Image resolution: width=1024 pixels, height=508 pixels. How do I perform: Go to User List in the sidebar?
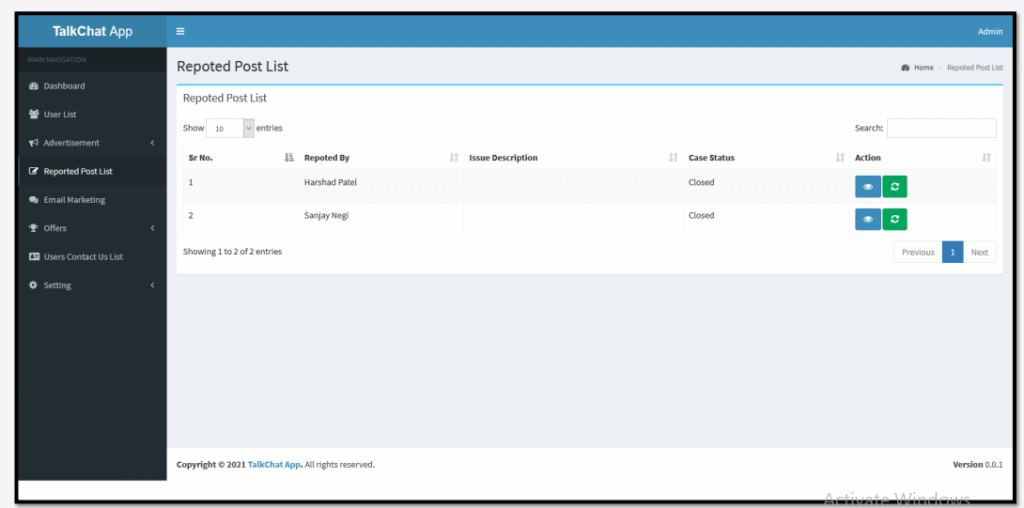pos(60,114)
